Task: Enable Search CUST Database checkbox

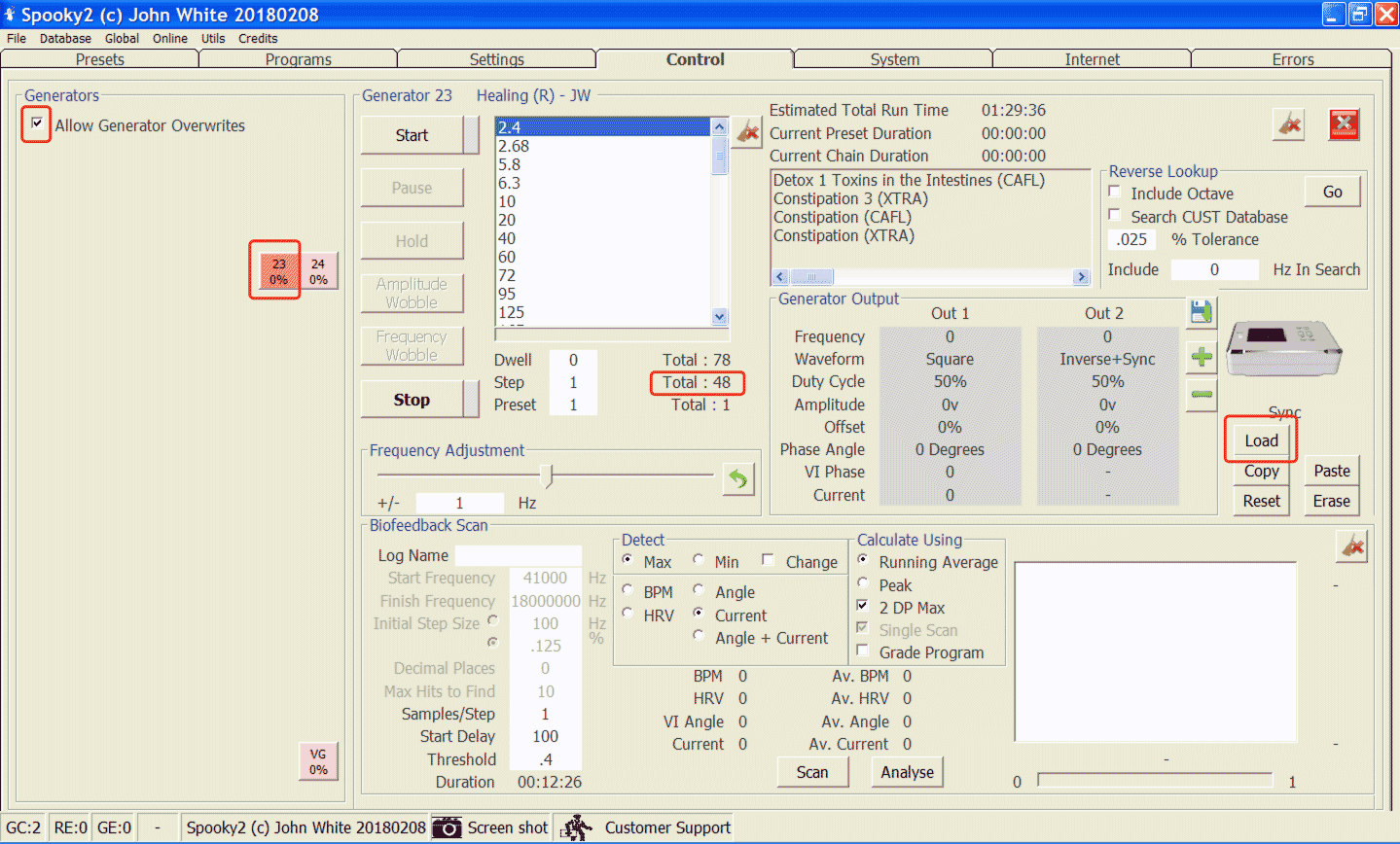Action: point(1115,215)
